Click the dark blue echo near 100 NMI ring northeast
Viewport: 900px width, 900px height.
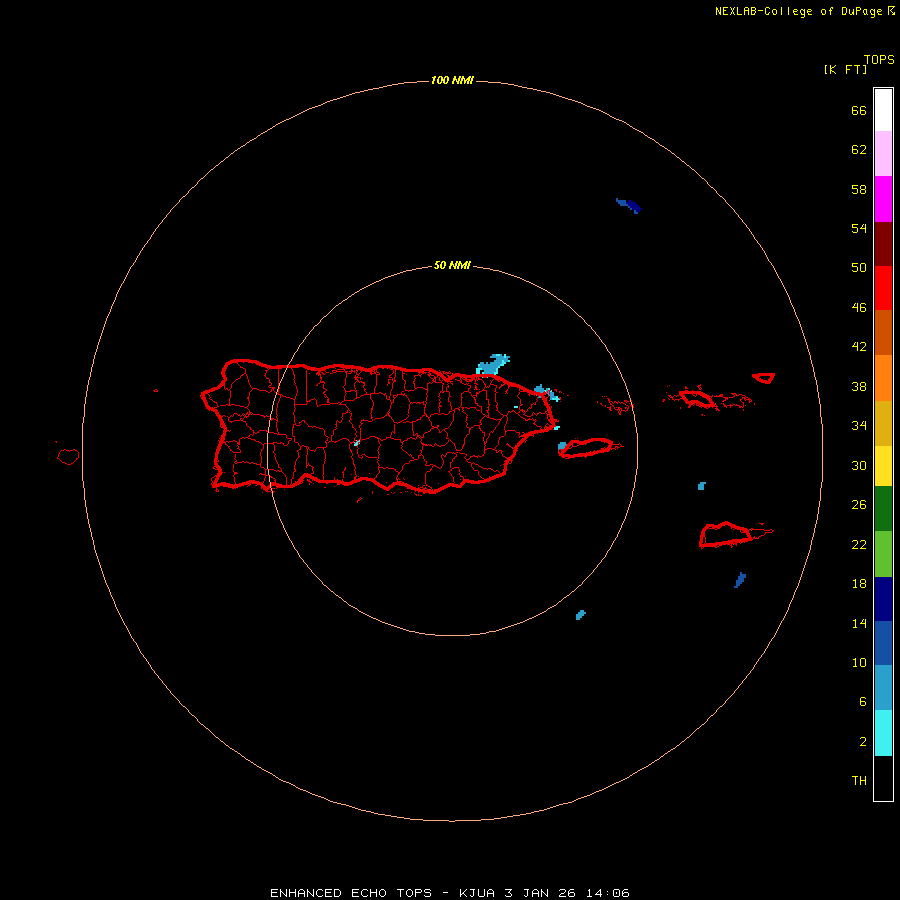(629, 205)
